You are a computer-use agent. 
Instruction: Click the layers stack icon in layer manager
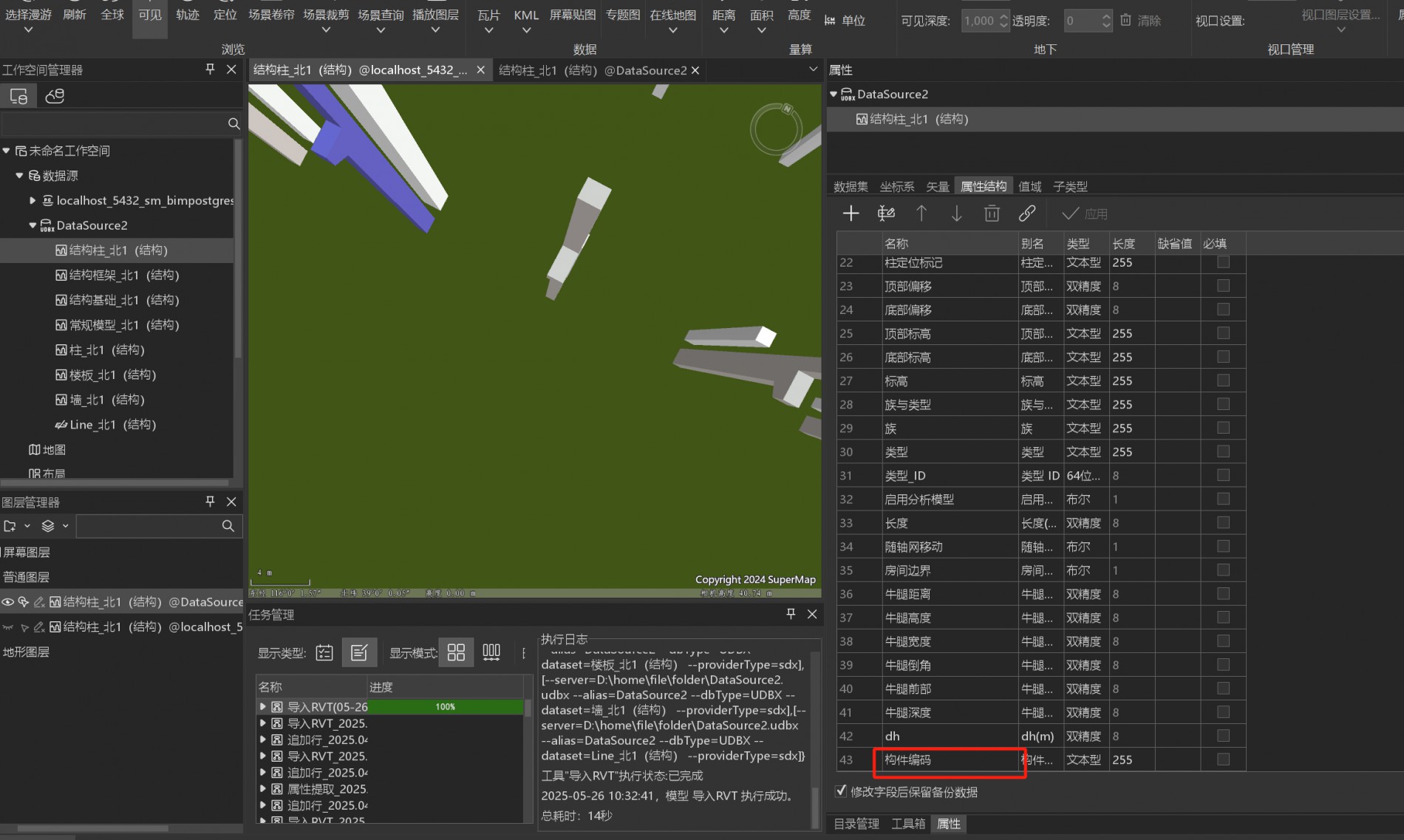click(48, 526)
